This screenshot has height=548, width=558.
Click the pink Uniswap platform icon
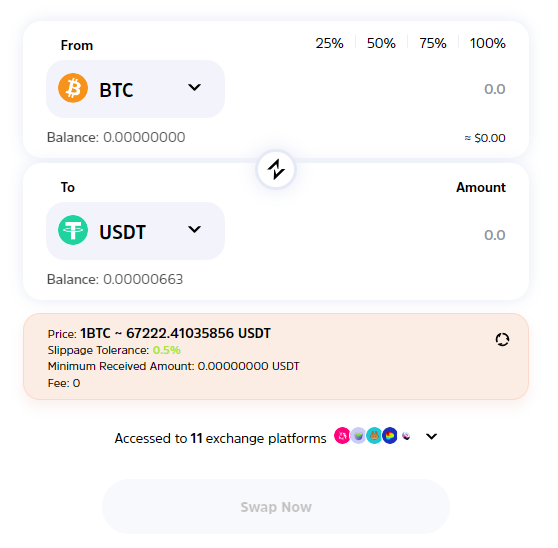tap(342, 436)
